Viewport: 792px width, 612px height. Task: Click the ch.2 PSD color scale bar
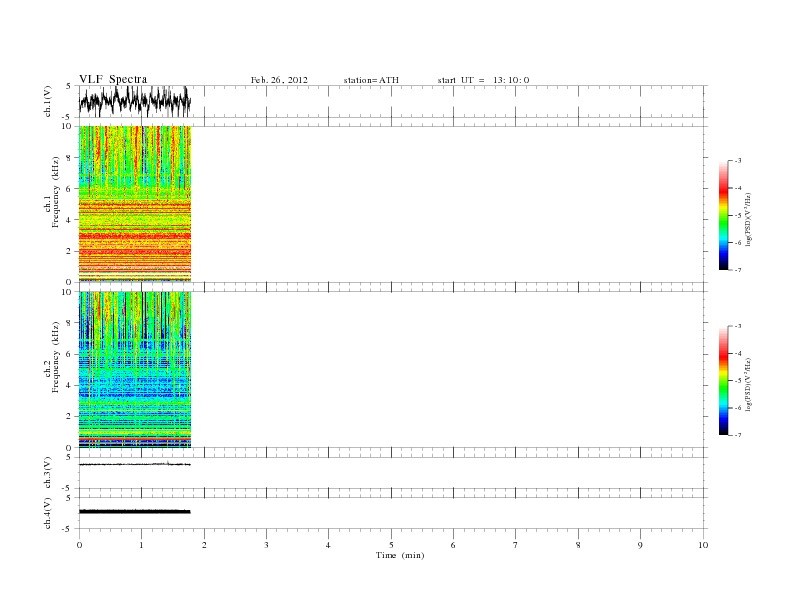tap(723, 380)
